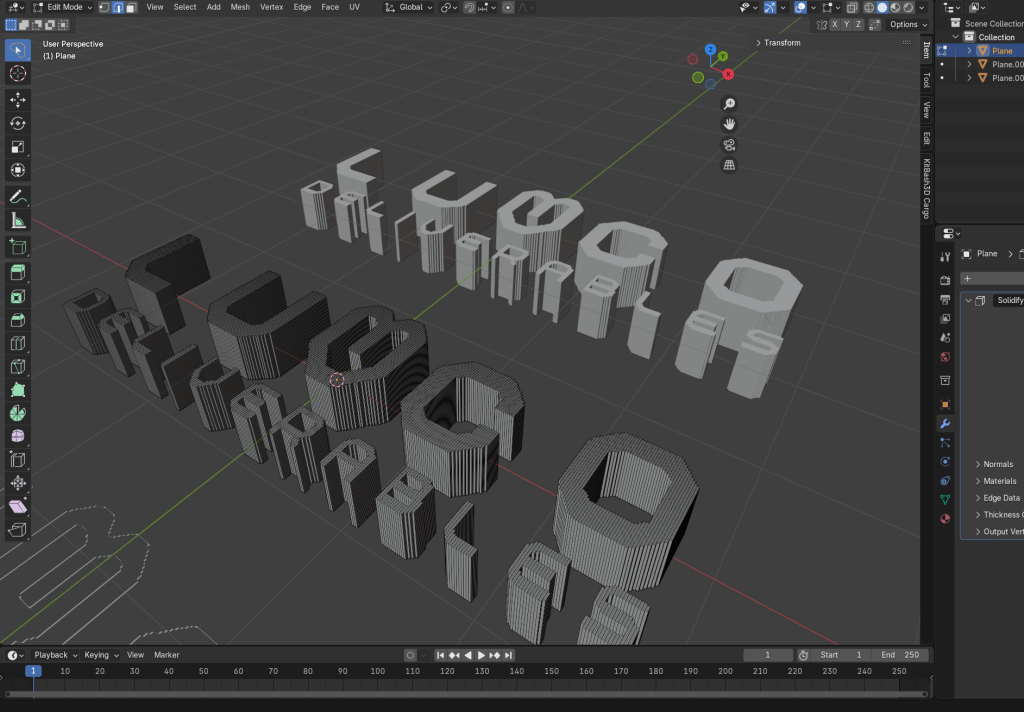Expand the Normals subpanel
The image size is (1024, 712).
tap(997, 464)
